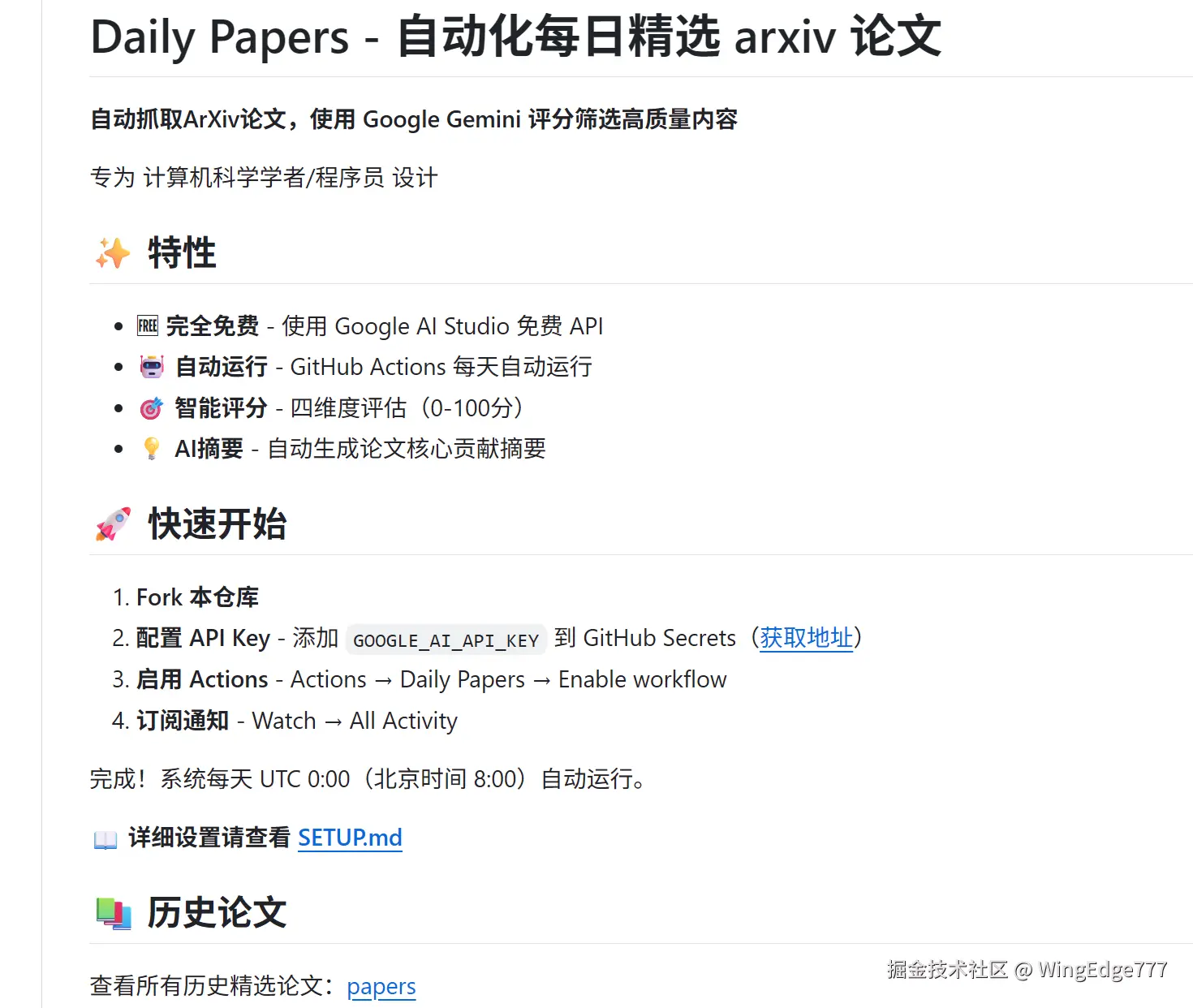Click the 配置 API Key step label
The image size is (1193, 1008).
[203, 638]
